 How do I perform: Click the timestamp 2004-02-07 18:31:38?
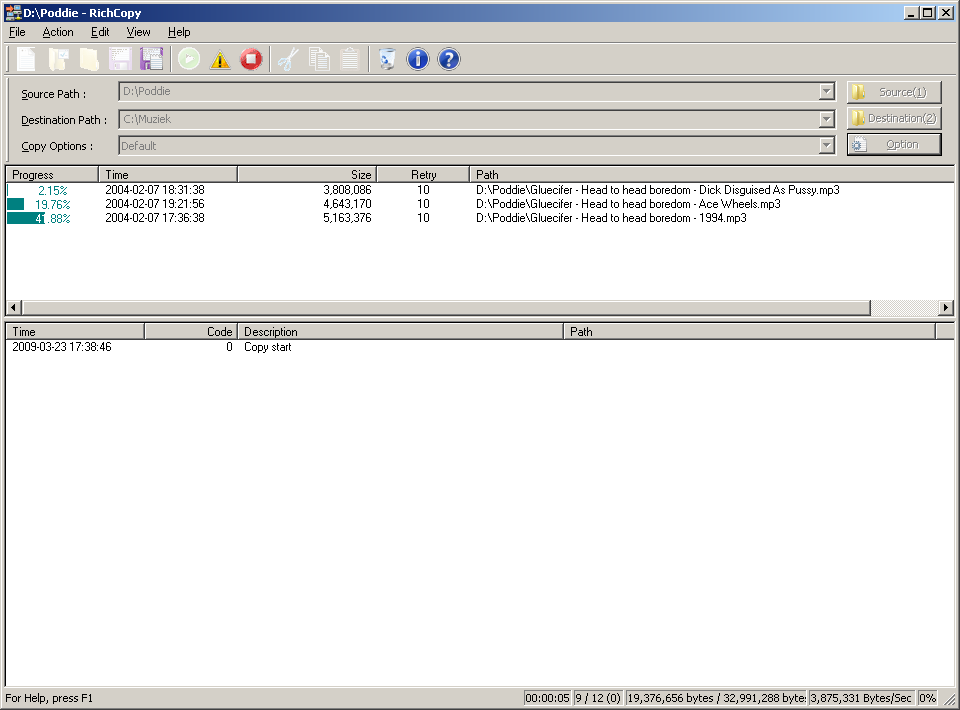pyautogui.click(x=155, y=190)
